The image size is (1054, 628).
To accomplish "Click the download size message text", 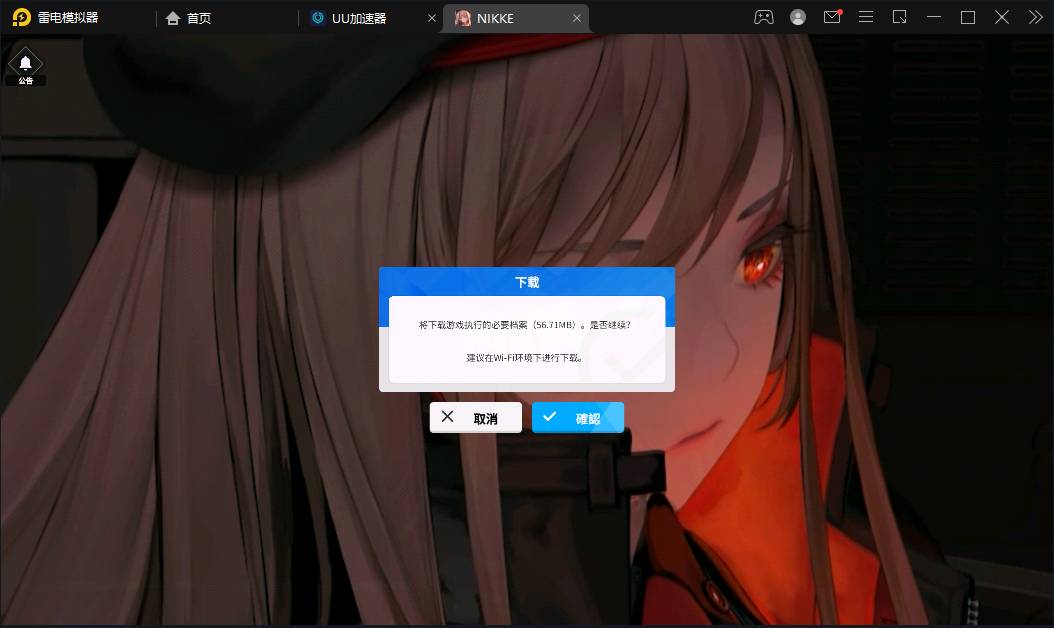I will click(x=526, y=325).
